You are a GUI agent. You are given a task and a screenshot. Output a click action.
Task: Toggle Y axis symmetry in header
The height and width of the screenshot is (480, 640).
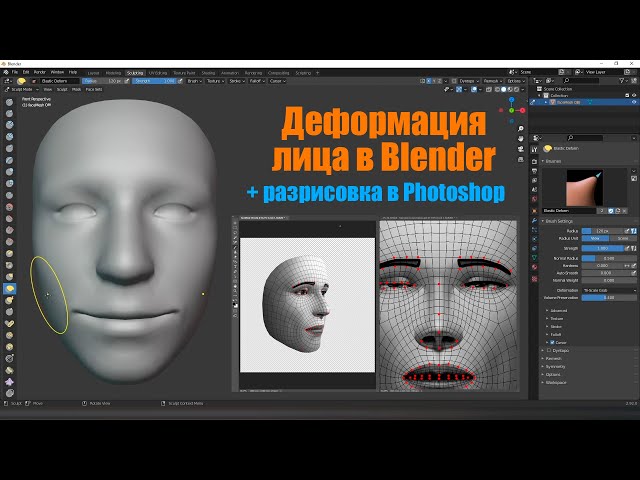[x=434, y=81]
